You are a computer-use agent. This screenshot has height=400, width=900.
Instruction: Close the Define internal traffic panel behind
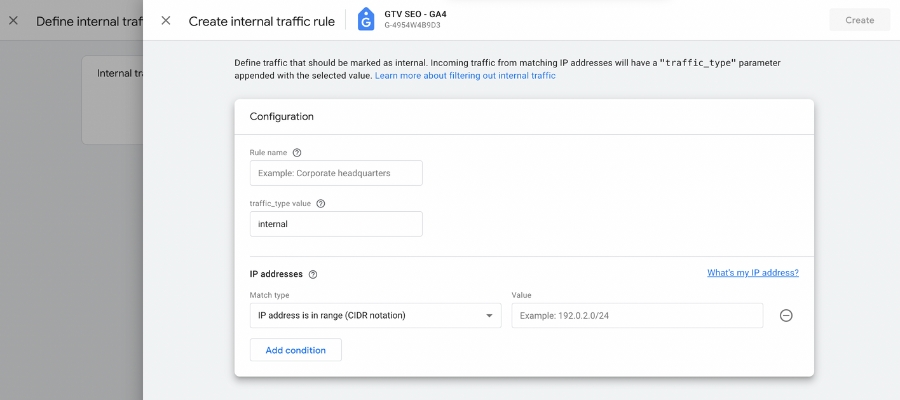pos(13,20)
